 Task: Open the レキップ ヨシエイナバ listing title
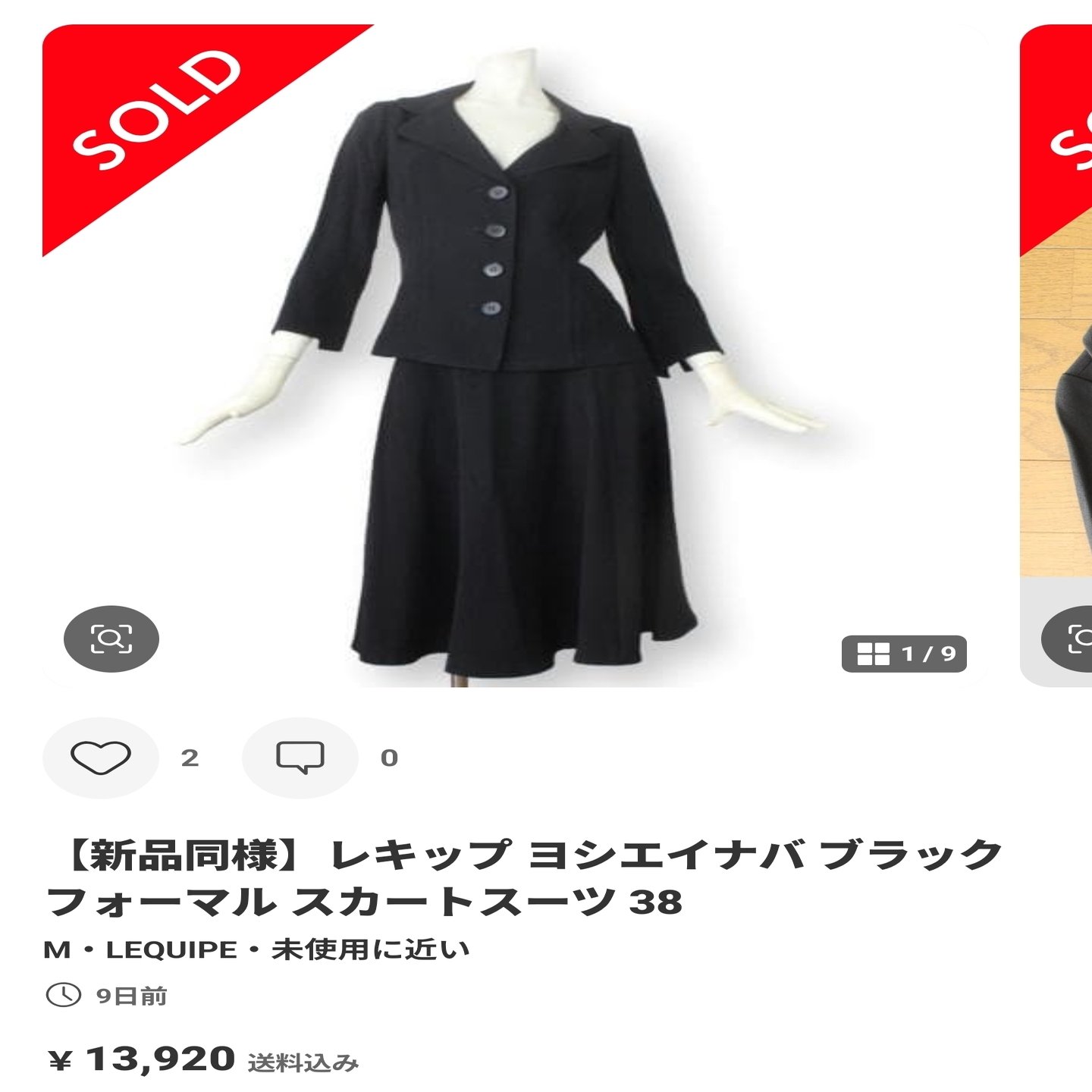coord(523,878)
